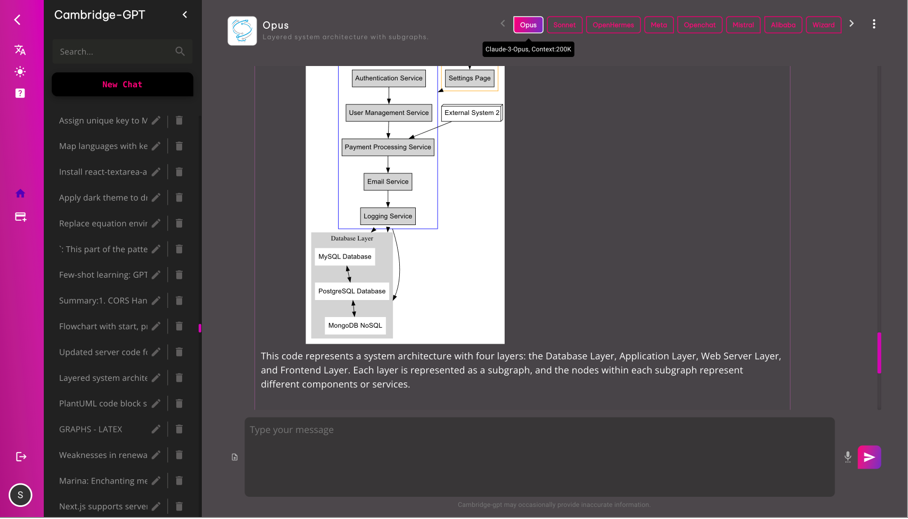Click the chat conversation vertical scrollbar
908x519 pixels.
[879, 352]
